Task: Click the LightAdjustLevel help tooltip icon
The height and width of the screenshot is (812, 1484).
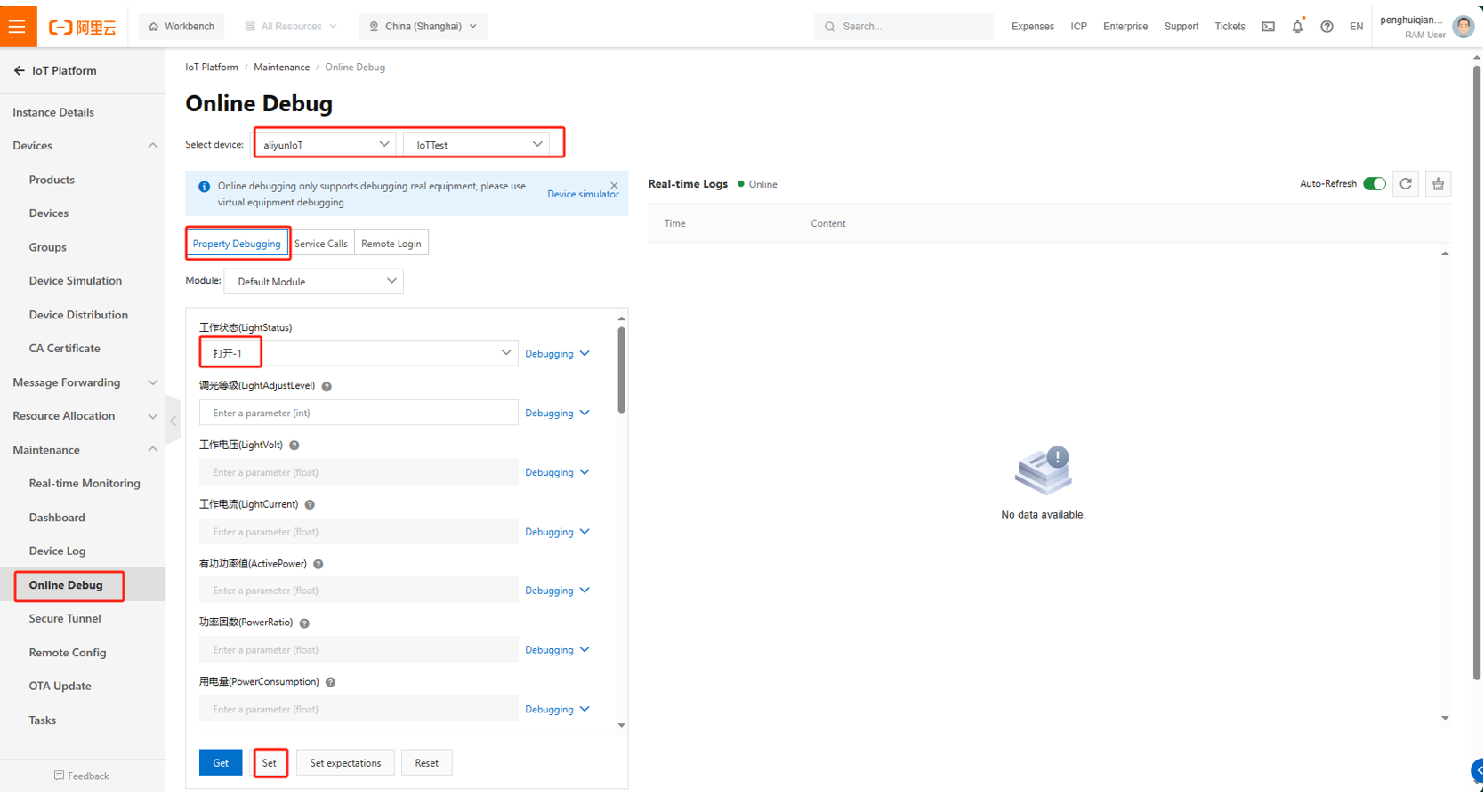Action: (327, 387)
